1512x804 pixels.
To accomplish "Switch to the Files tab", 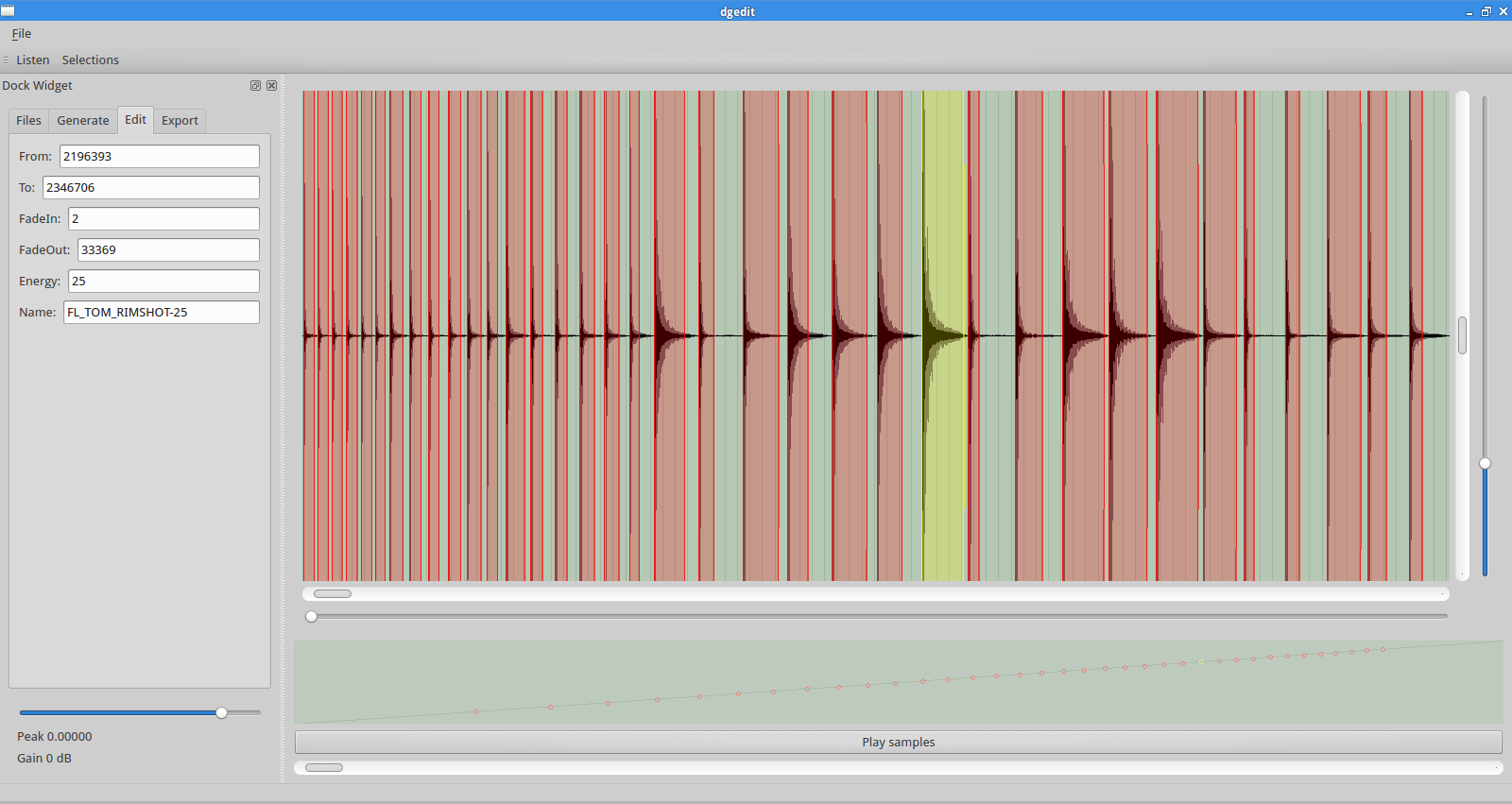I will point(28,120).
